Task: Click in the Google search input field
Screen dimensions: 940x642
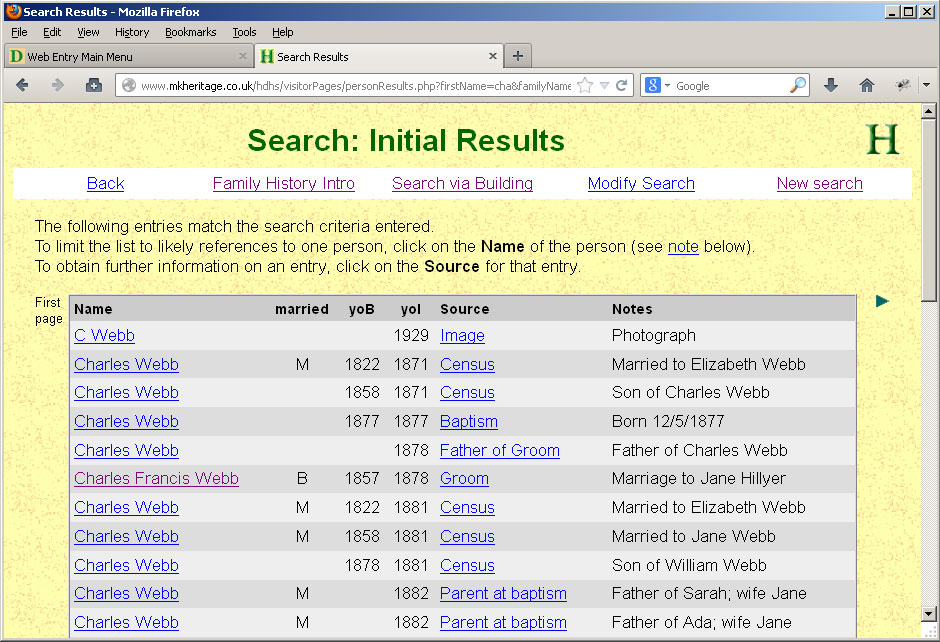Action: pyautogui.click(x=730, y=86)
